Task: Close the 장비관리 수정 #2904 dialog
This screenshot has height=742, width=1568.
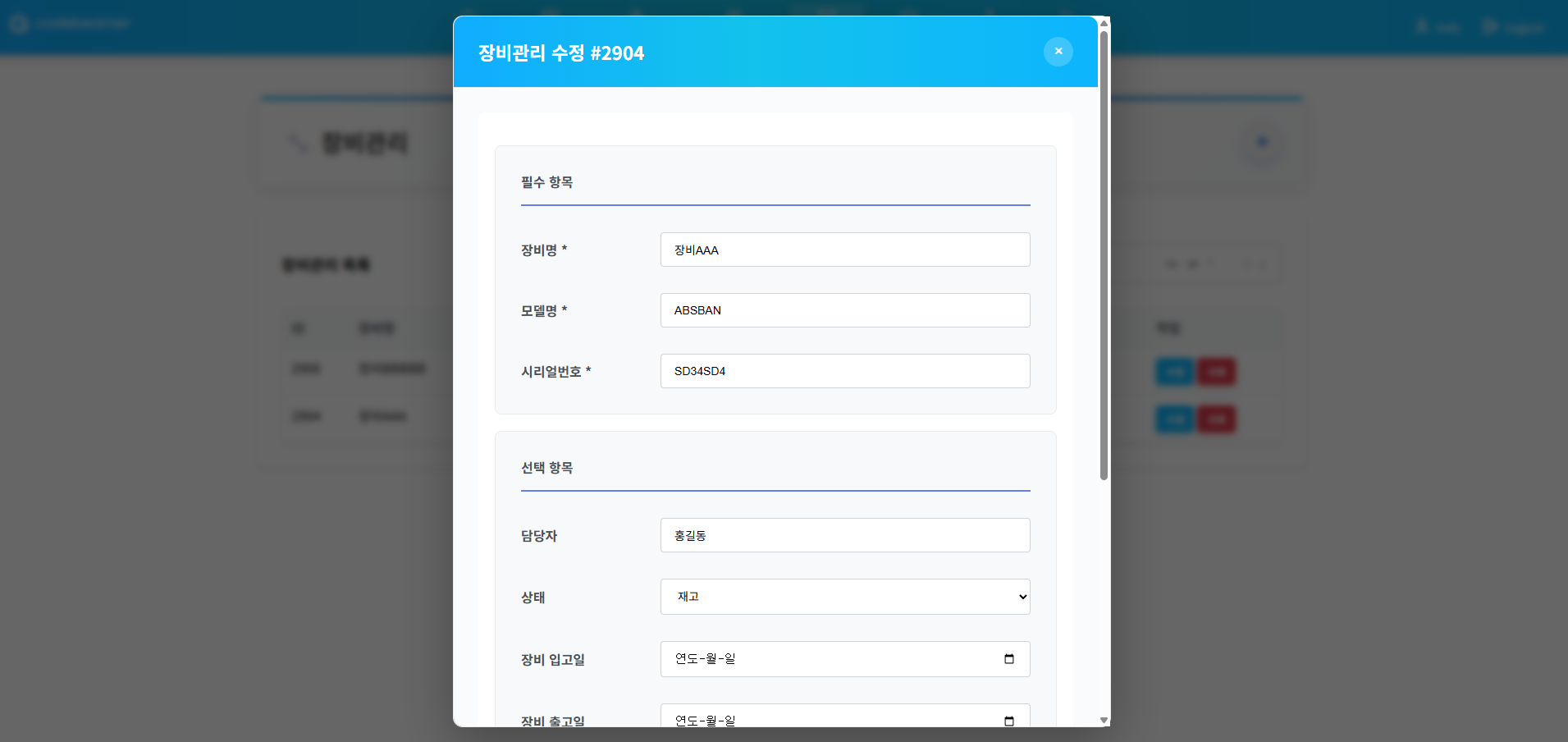Action: 1058,52
